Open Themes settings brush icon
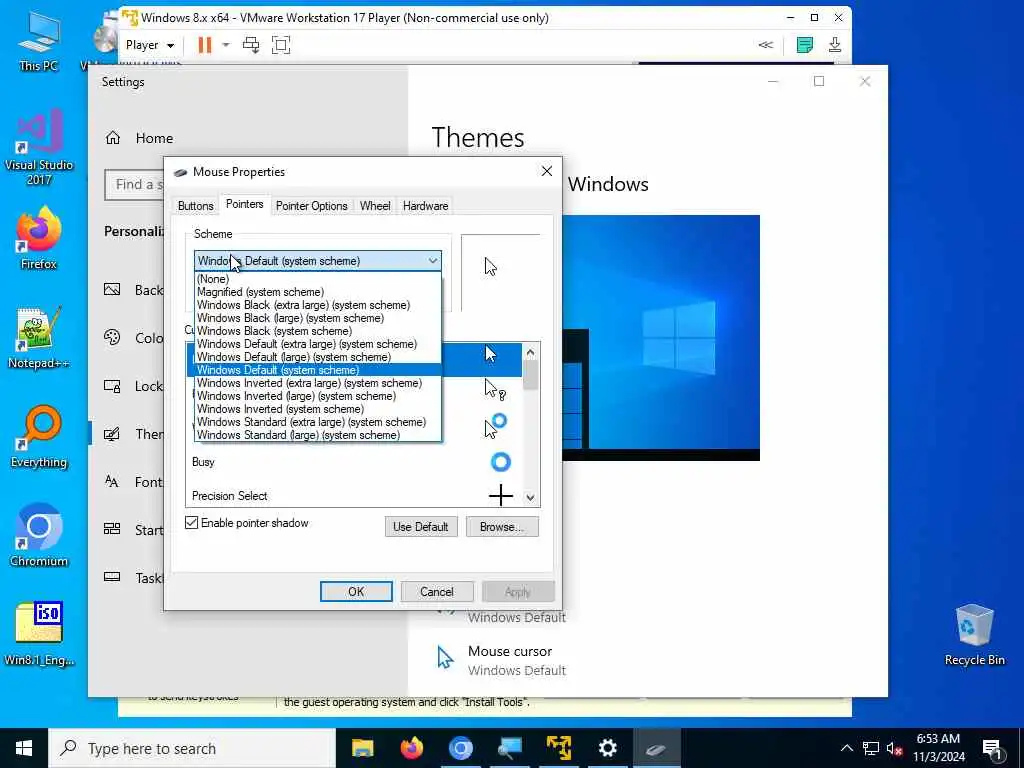The height and width of the screenshot is (768, 1024). coord(112,434)
